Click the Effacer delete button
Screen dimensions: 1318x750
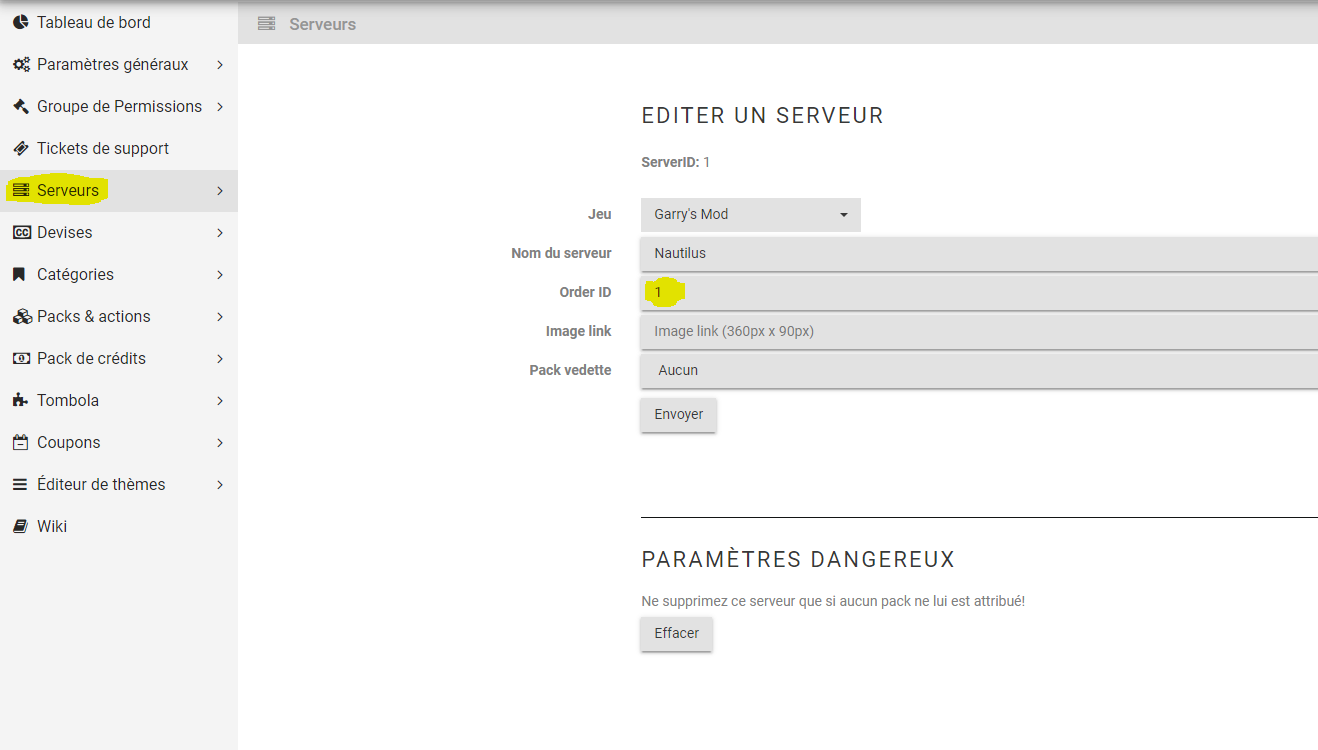(x=677, y=633)
